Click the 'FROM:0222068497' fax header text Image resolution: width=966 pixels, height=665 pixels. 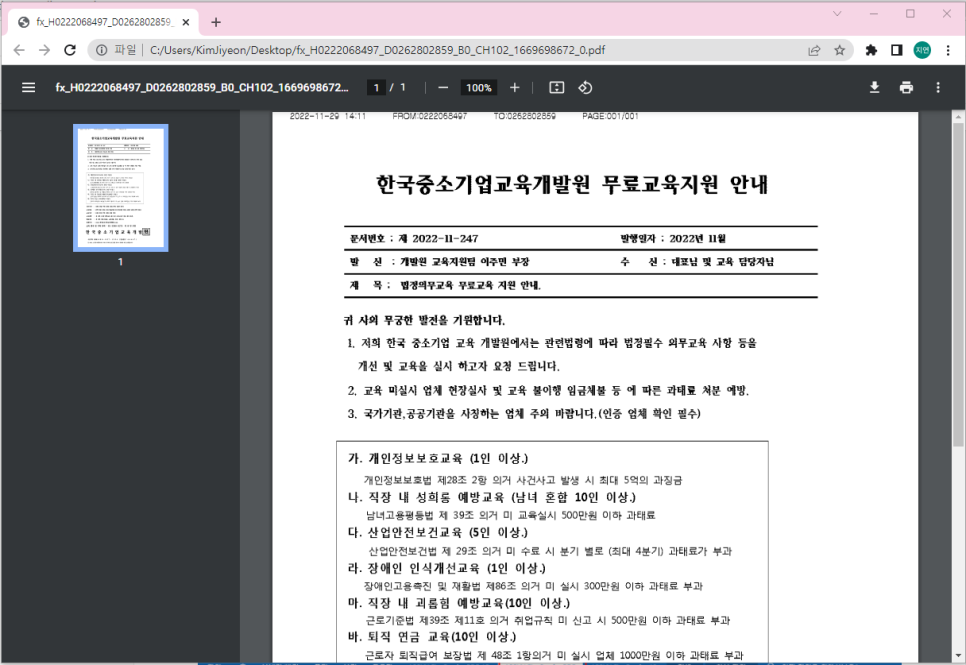(x=429, y=116)
